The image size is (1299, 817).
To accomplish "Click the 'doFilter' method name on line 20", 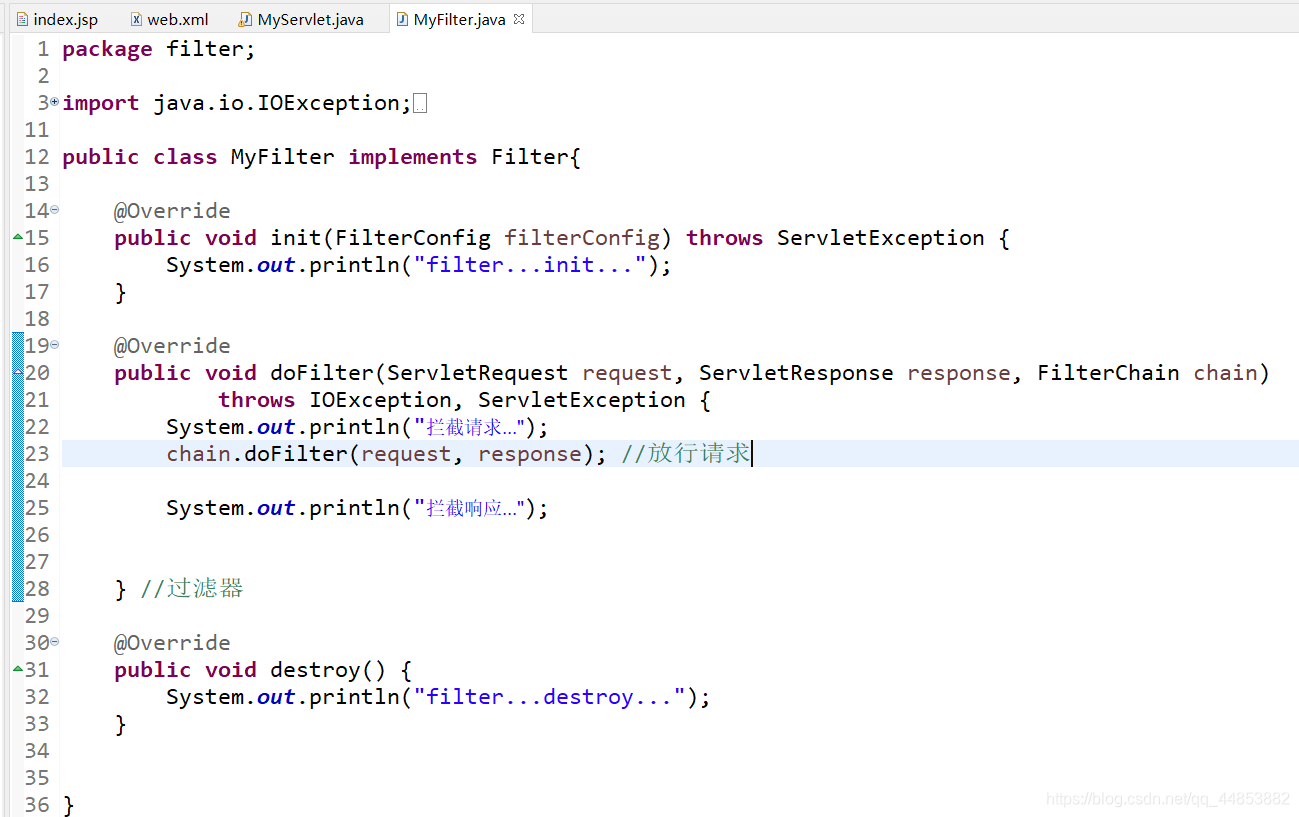I will [x=322, y=373].
